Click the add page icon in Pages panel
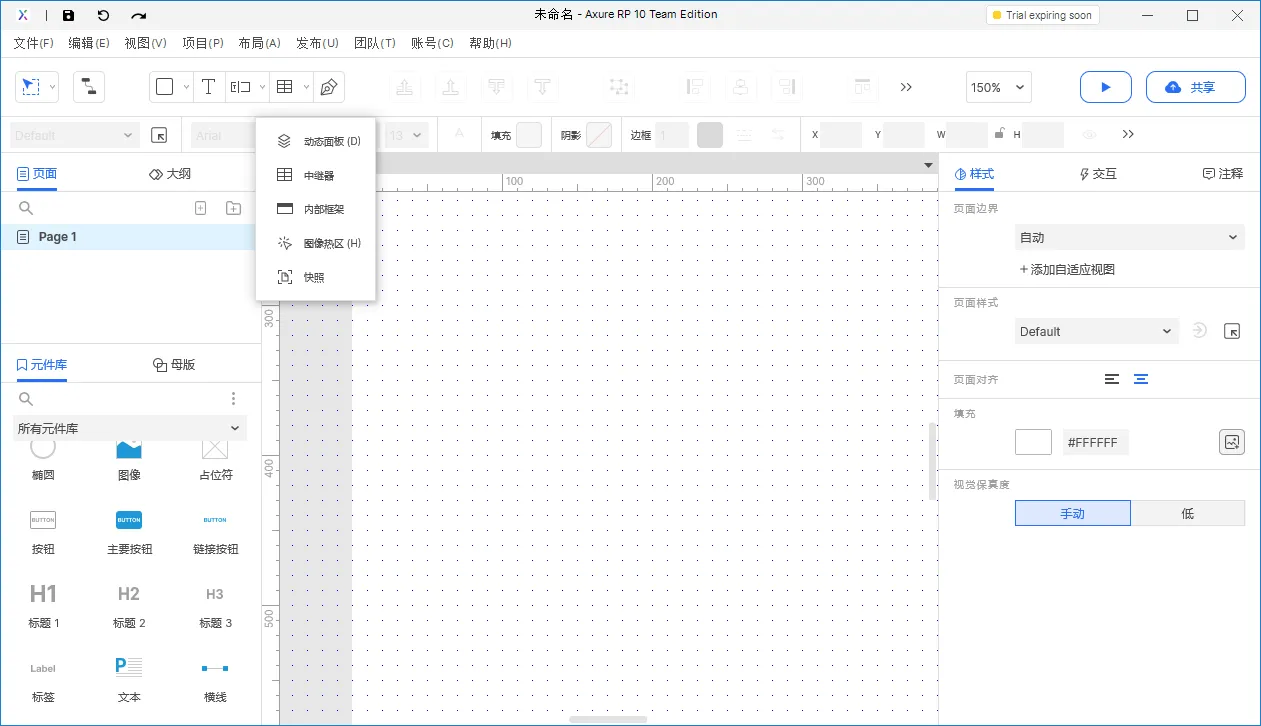Image resolution: width=1261 pixels, height=726 pixels. [x=200, y=207]
